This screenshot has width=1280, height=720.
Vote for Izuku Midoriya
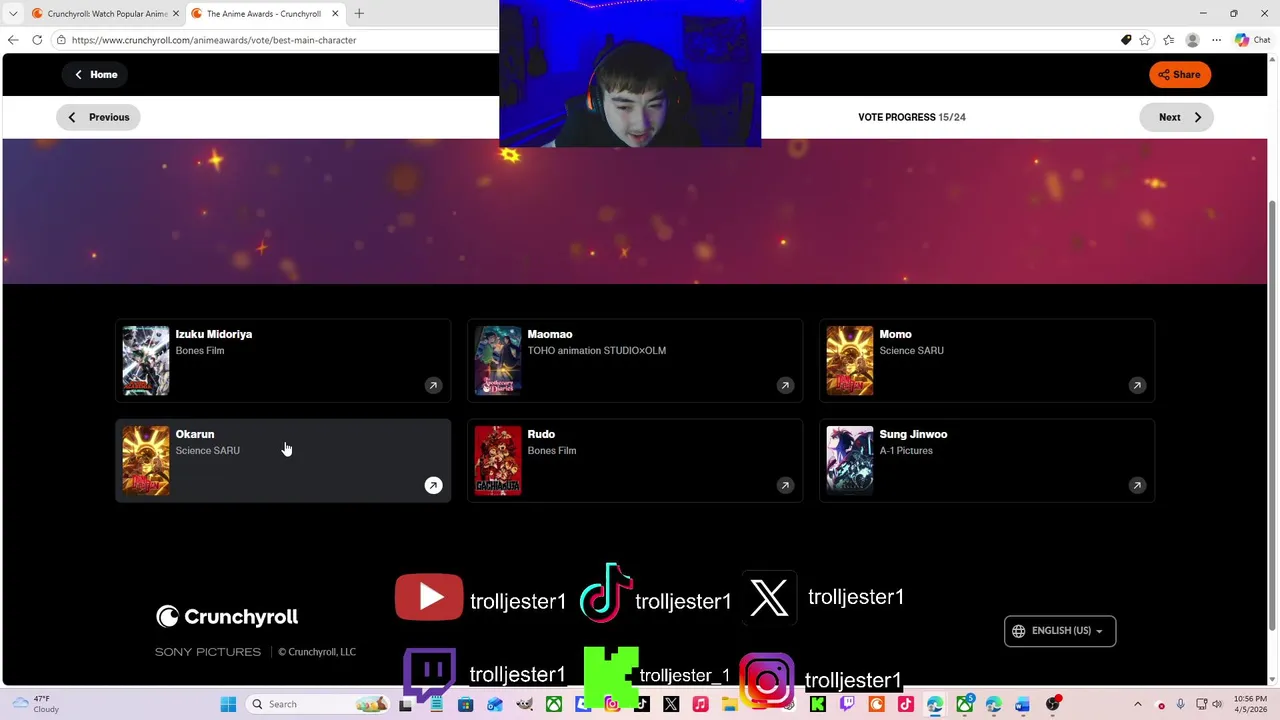[x=283, y=360]
